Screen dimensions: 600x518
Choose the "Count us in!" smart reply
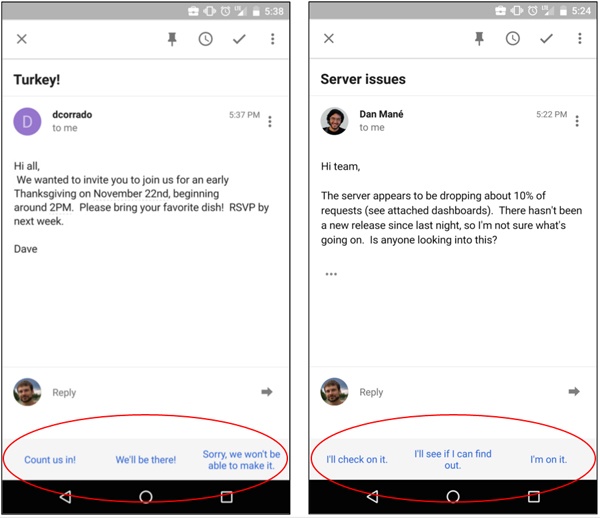pyautogui.click(x=50, y=459)
